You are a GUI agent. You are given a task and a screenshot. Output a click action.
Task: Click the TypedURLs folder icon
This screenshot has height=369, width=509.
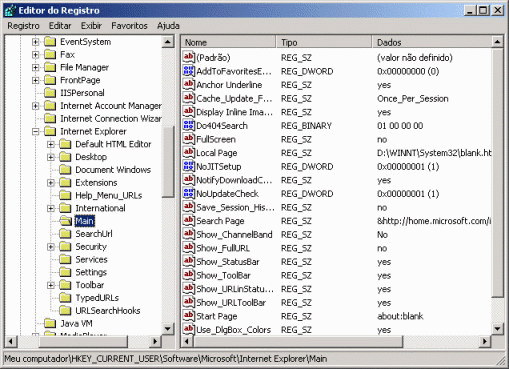click(65, 298)
